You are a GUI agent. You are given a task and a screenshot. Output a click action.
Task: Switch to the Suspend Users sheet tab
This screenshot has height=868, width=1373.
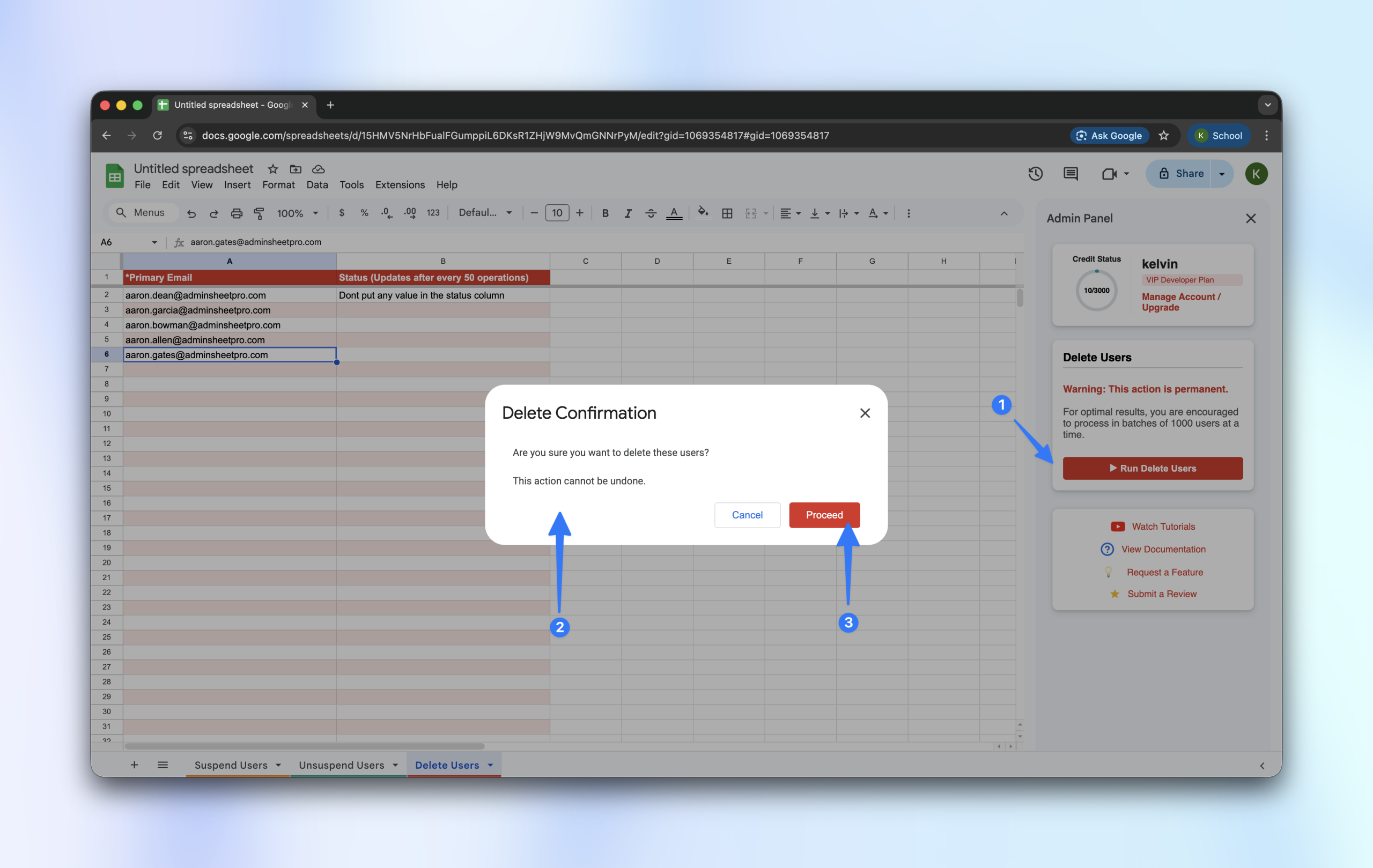[231, 765]
